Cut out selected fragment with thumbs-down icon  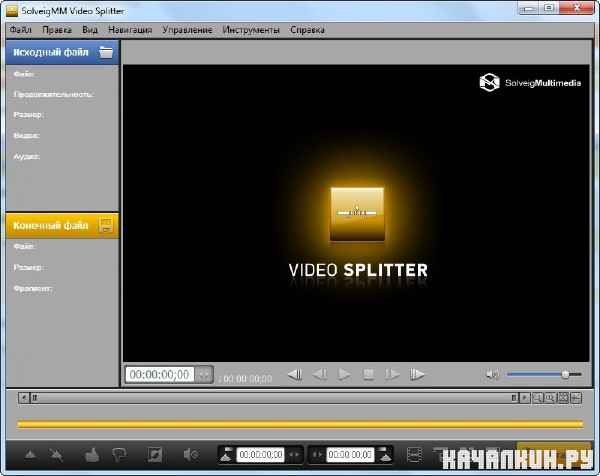tap(119, 455)
